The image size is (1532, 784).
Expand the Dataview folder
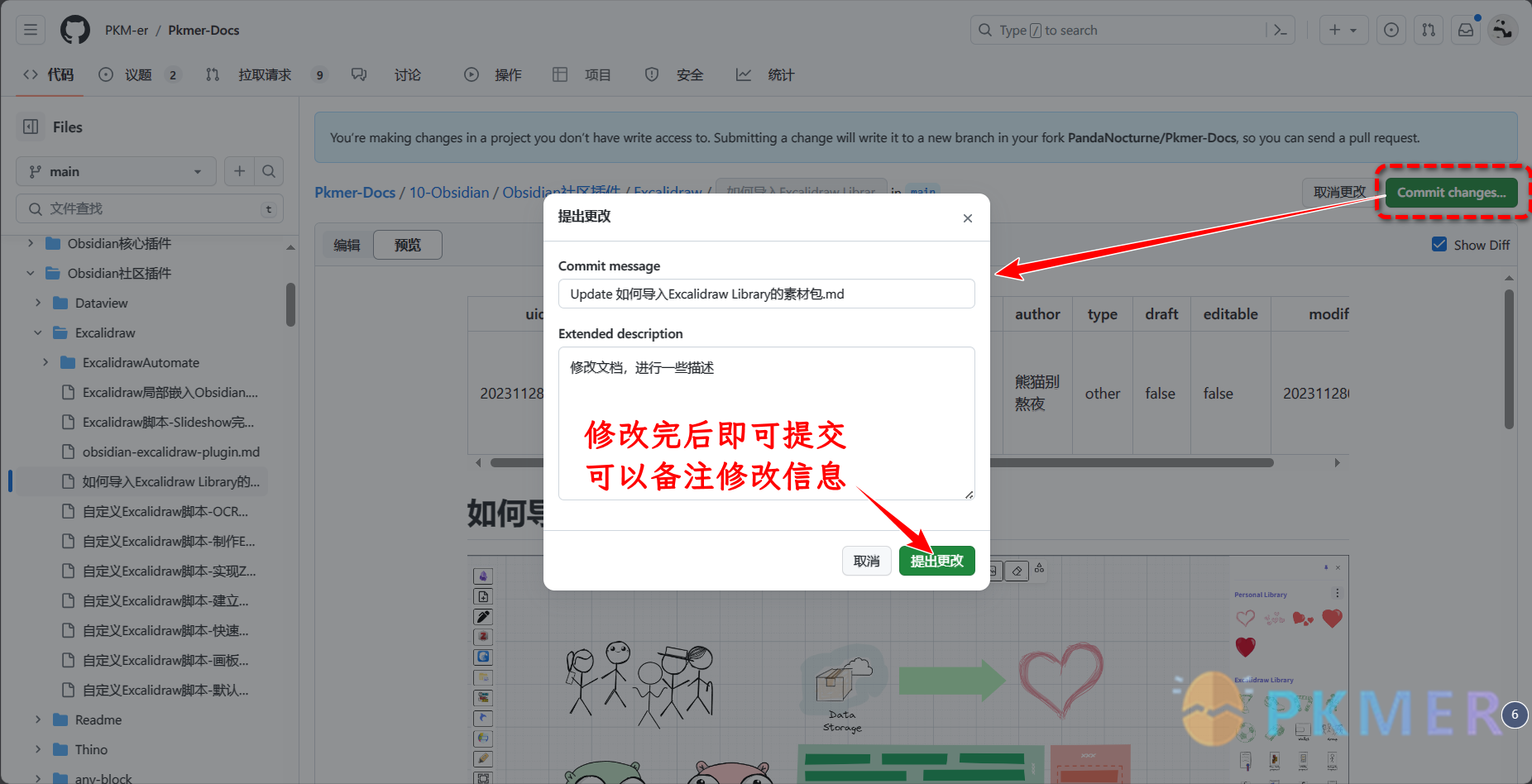38,303
